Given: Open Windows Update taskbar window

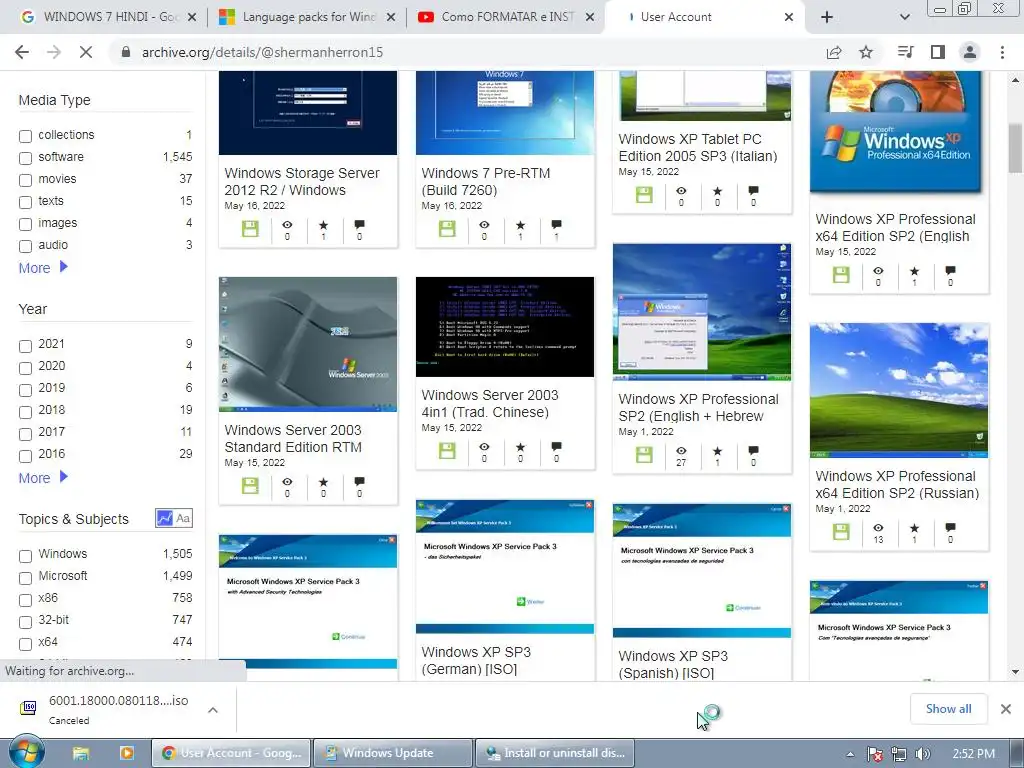Looking at the screenshot, I should click(x=392, y=753).
